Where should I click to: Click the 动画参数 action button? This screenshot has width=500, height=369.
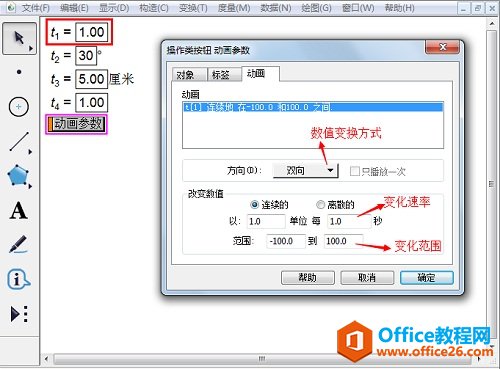[76, 124]
